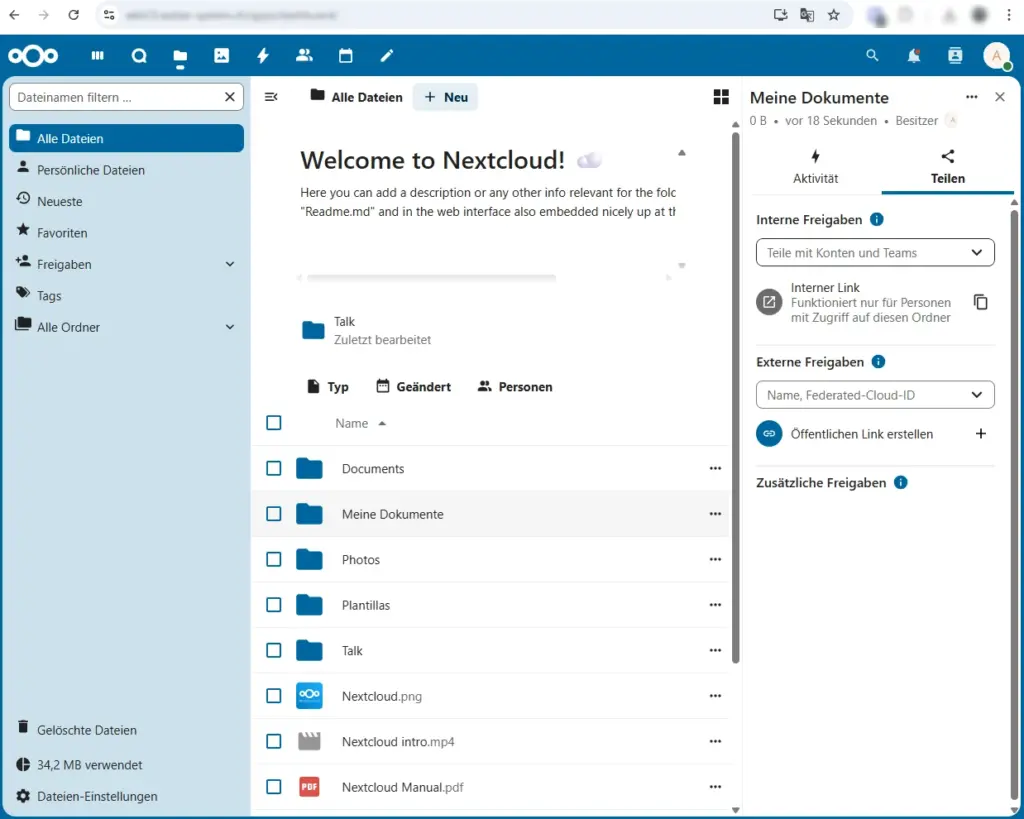Screen dimensions: 1024x819
Task: Open the Nextcloud logo home link
Action: [x=33, y=56]
